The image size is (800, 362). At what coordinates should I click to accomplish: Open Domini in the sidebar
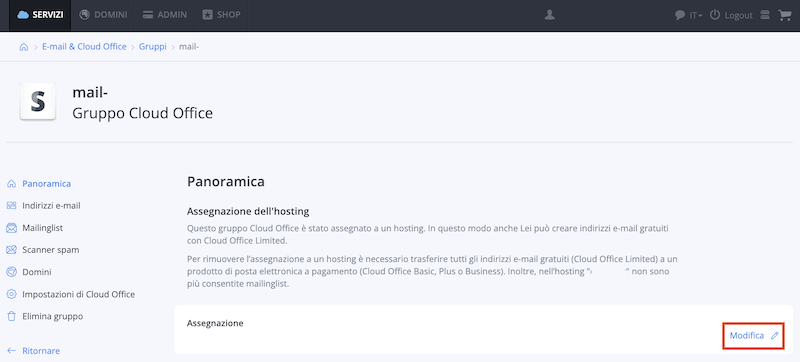coord(37,272)
